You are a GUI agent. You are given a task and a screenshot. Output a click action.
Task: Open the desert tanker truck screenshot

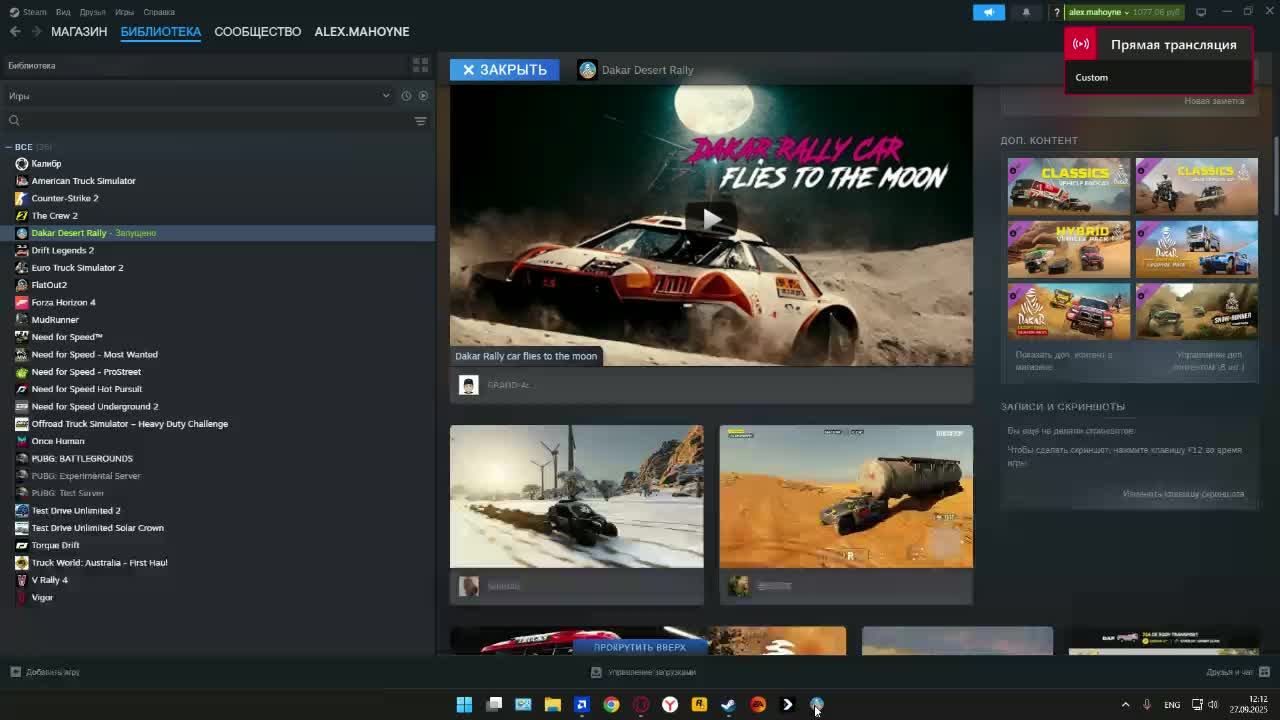[846, 496]
